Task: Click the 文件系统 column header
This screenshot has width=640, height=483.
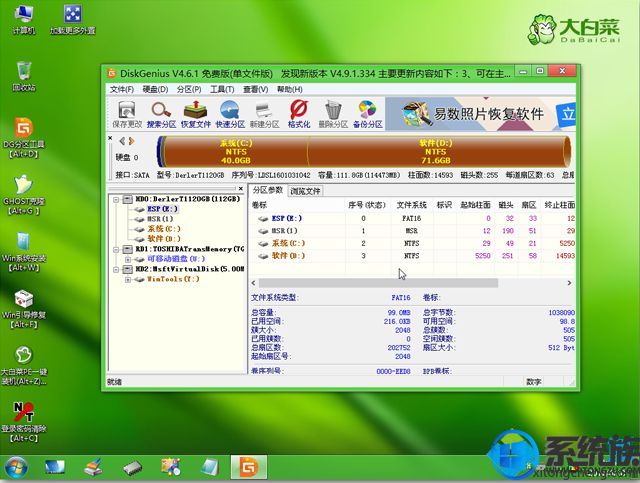Action: [411, 205]
